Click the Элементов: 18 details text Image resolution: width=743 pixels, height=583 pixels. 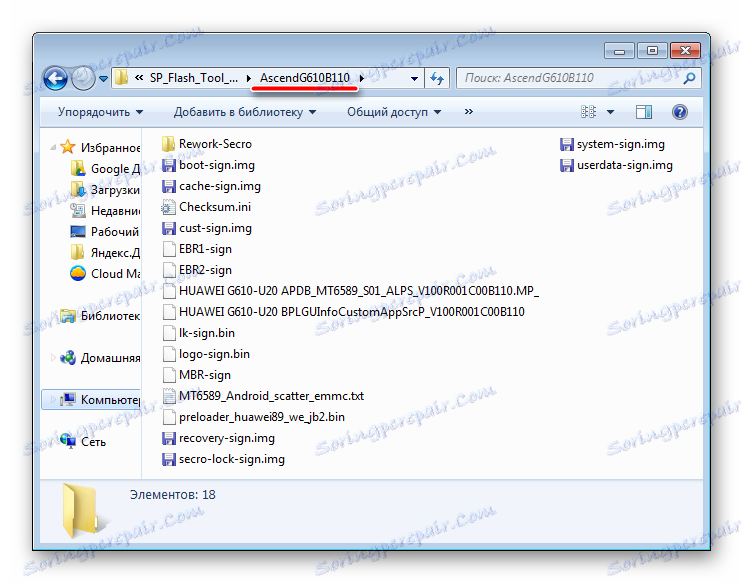coord(172,495)
